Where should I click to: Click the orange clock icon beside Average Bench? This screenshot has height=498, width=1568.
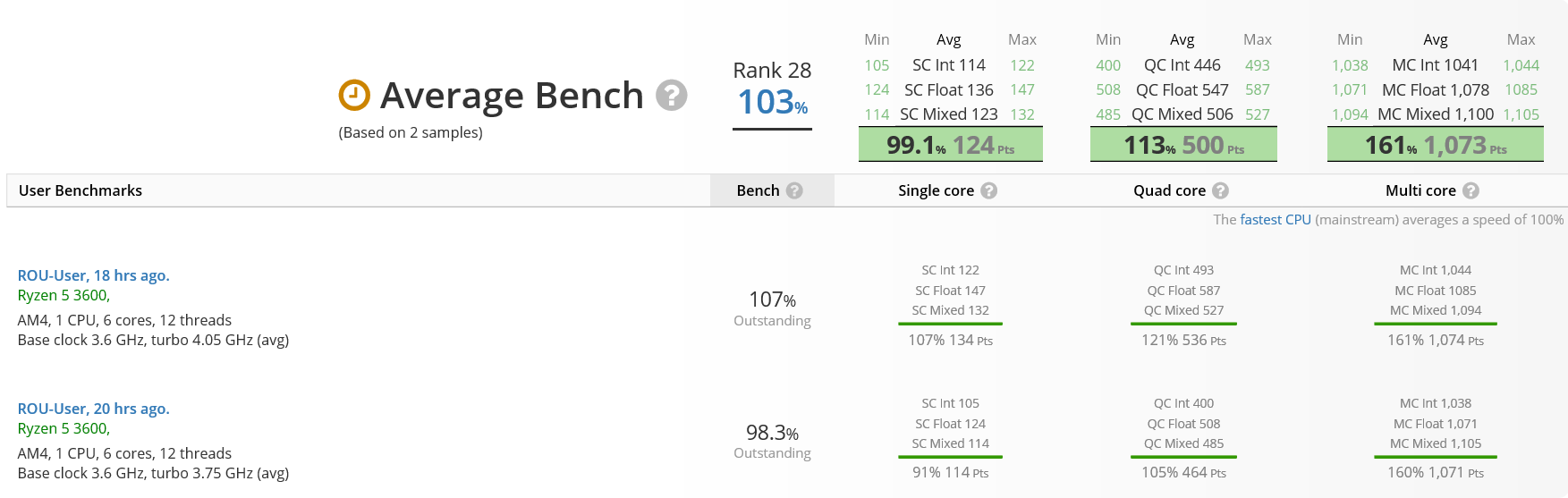tap(354, 95)
